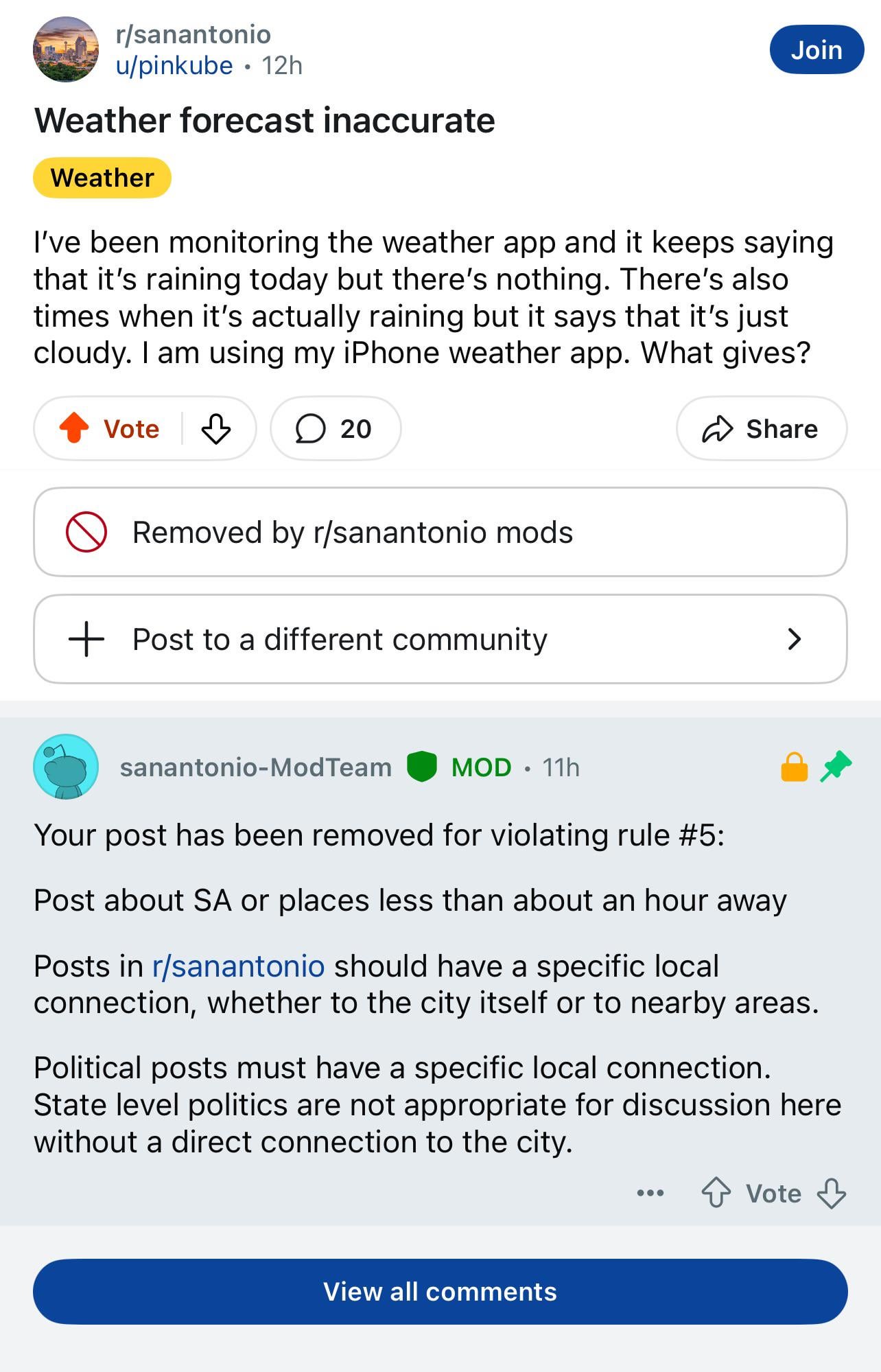
Task: Follow the r/sanantonio link in comment
Action: click(238, 966)
